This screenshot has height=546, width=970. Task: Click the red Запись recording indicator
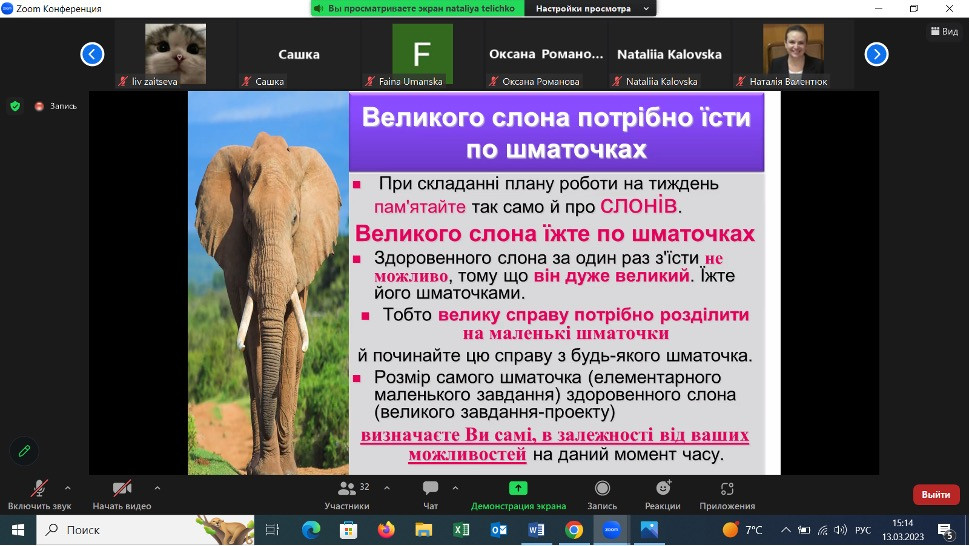56,106
